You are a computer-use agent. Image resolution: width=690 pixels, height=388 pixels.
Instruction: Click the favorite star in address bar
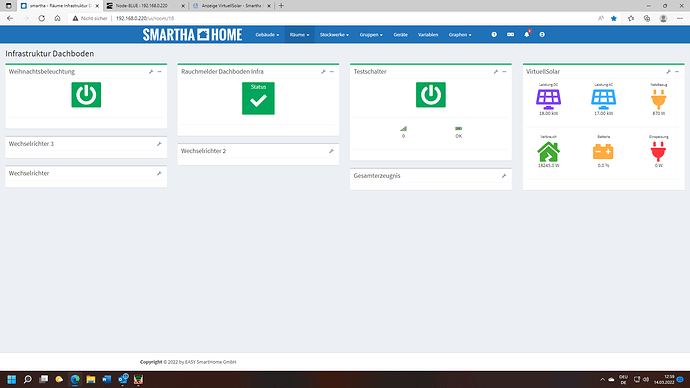(x=614, y=18)
